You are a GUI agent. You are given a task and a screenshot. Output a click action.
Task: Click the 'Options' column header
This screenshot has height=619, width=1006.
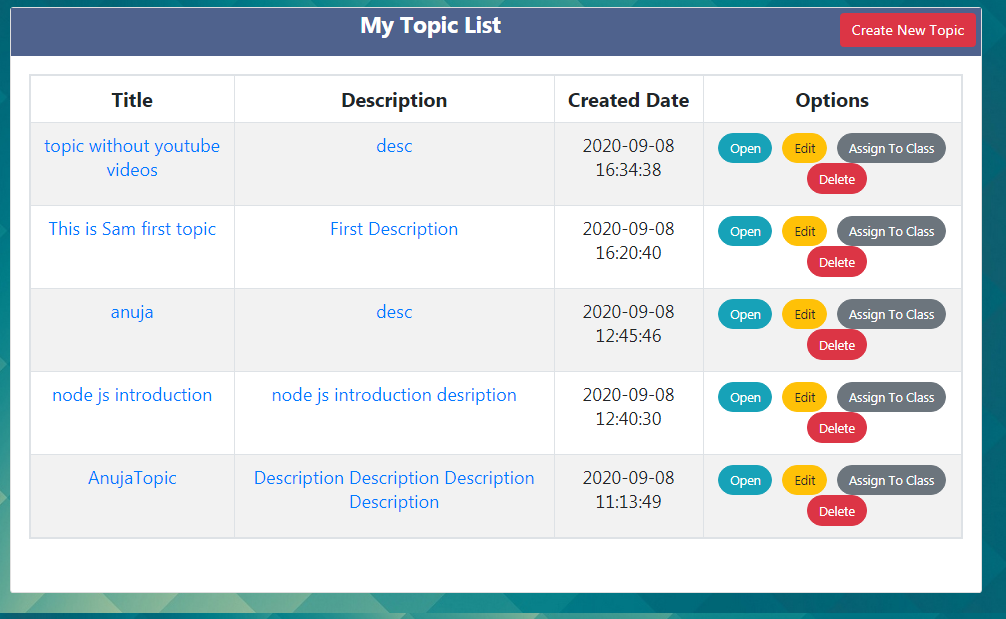point(832,100)
